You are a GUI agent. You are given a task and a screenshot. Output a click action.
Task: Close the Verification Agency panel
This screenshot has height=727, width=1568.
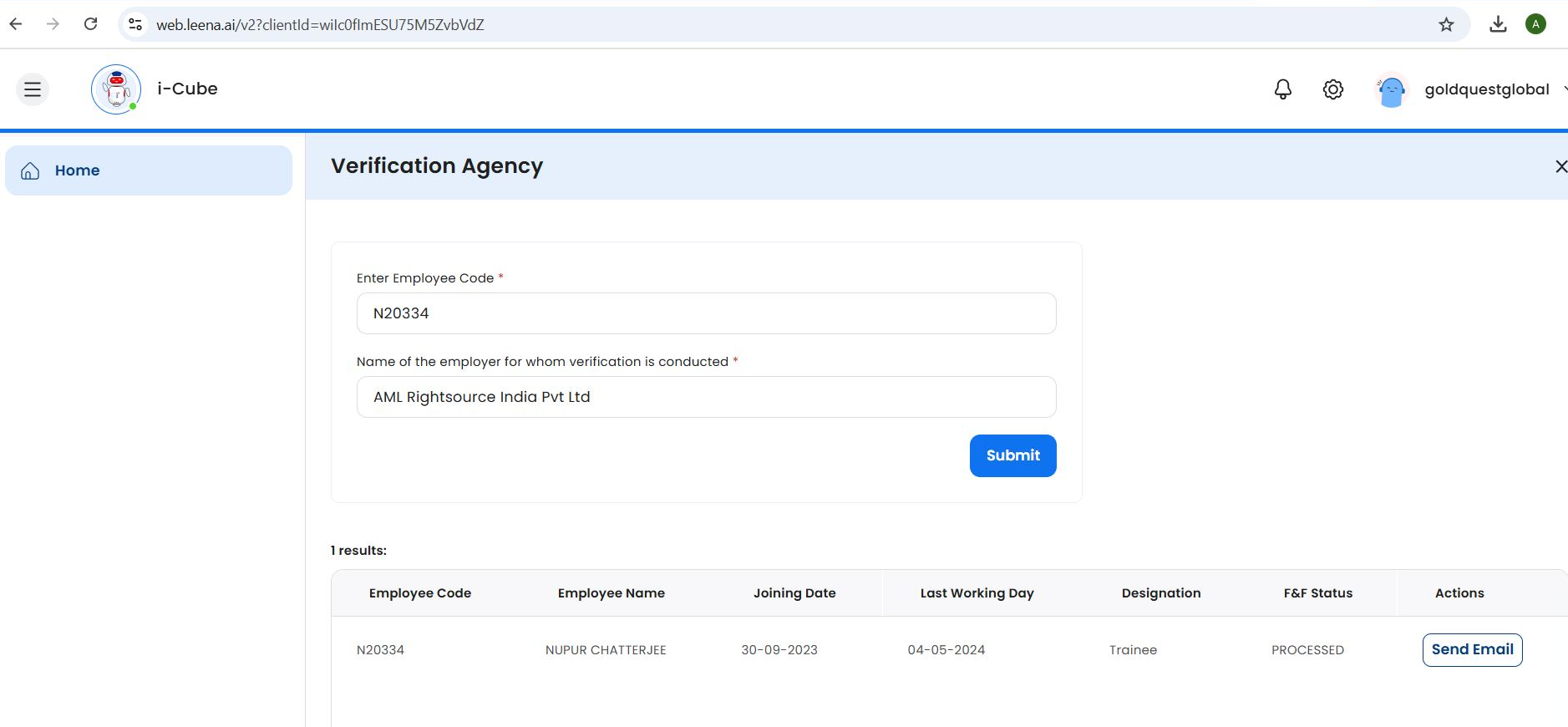coord(1560,166)
